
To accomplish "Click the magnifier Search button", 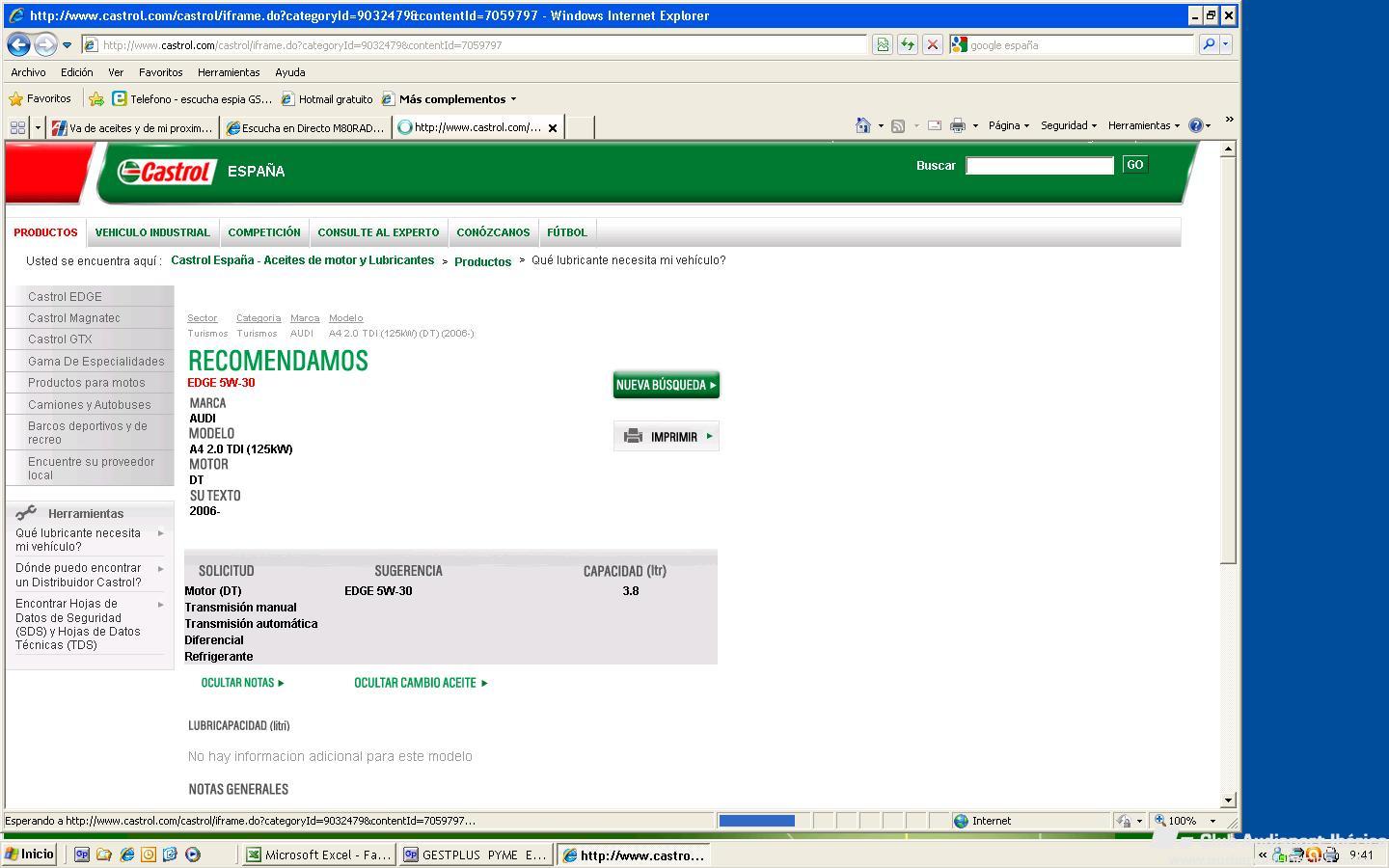I will click(1209, 44).
